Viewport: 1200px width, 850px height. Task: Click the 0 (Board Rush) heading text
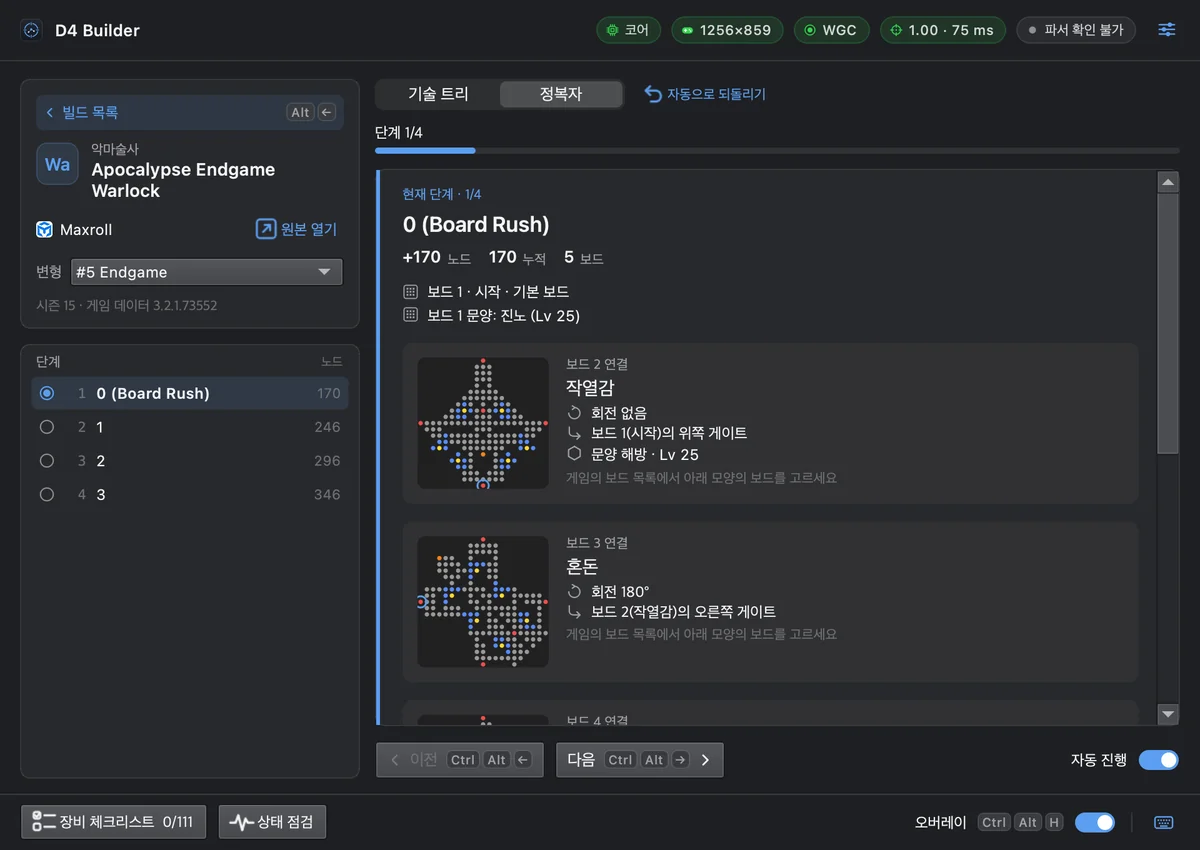[476, 225]
